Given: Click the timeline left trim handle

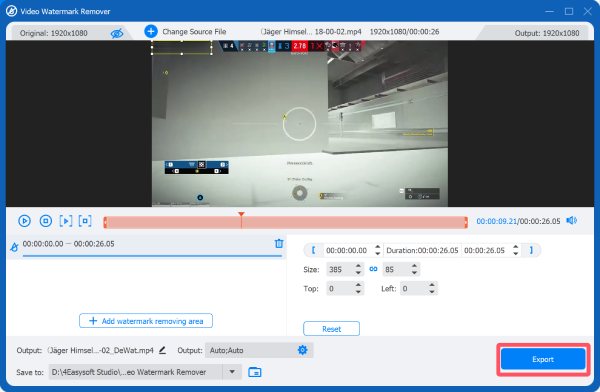Looking at the screenshot, I should (105, 222).
